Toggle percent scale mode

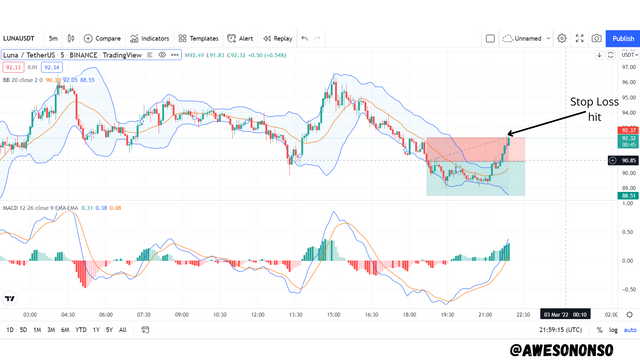tap(599, 330)
